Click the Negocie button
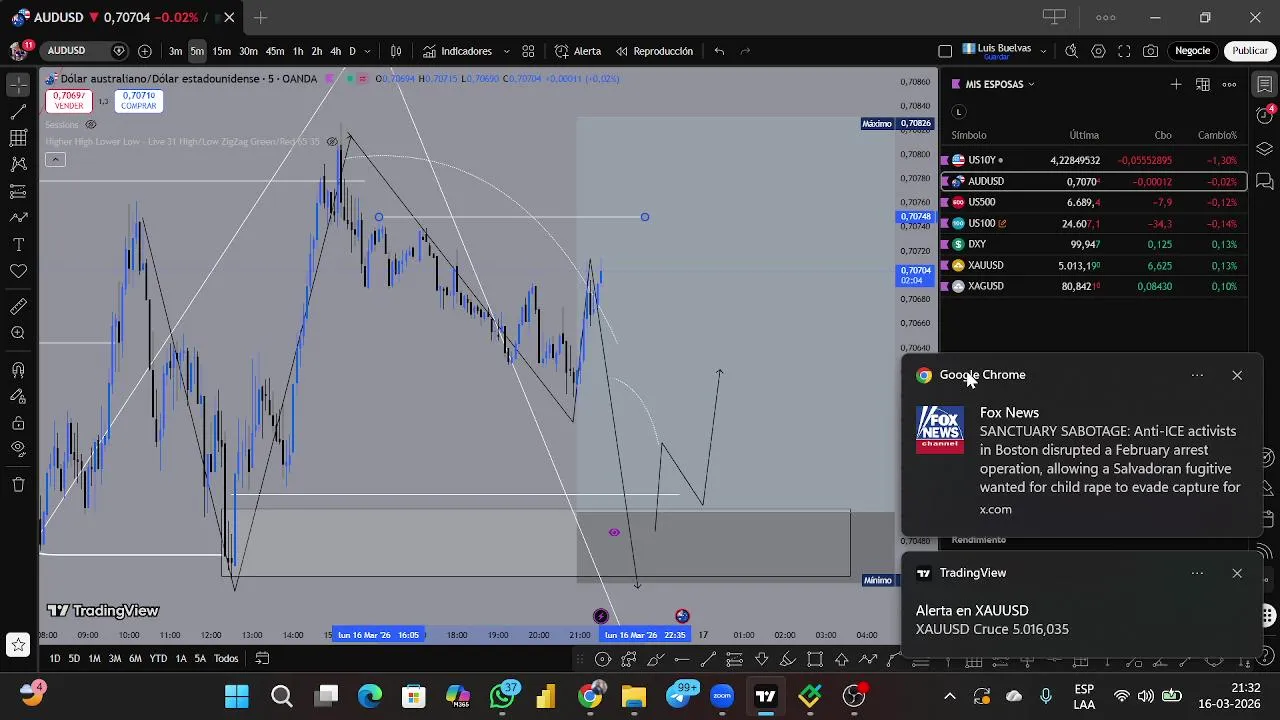This screenshot has width=1280, height=720. point(1192,51)
